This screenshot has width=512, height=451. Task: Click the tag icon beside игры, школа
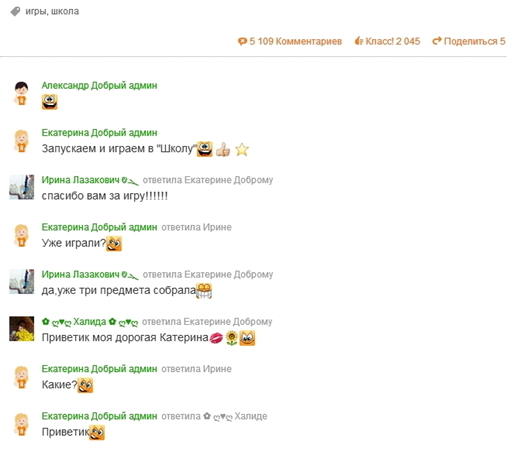coord(15,12)
